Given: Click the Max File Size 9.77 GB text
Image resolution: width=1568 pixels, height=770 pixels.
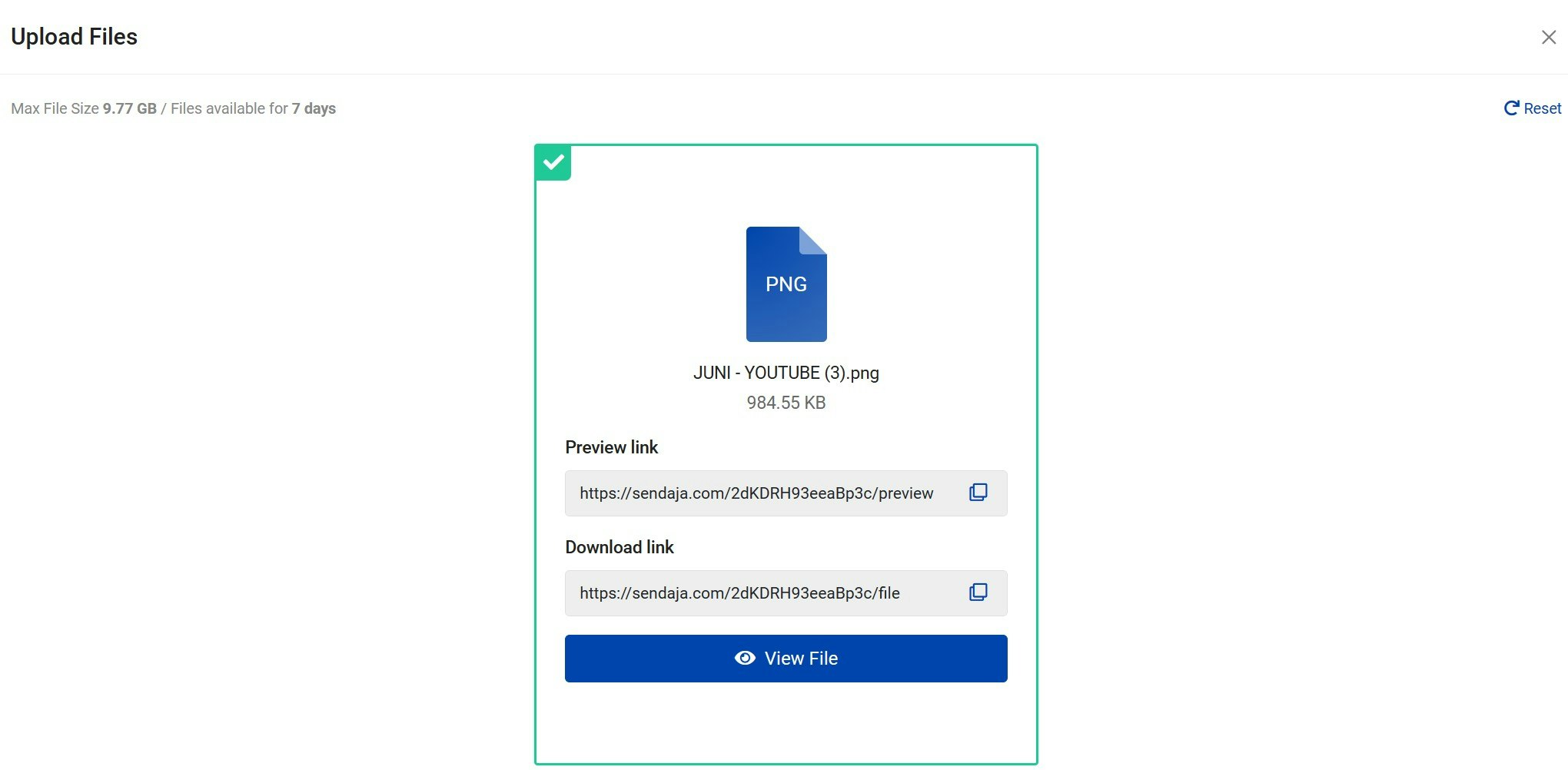Looking at the screenshot, I should coord(84,108).
